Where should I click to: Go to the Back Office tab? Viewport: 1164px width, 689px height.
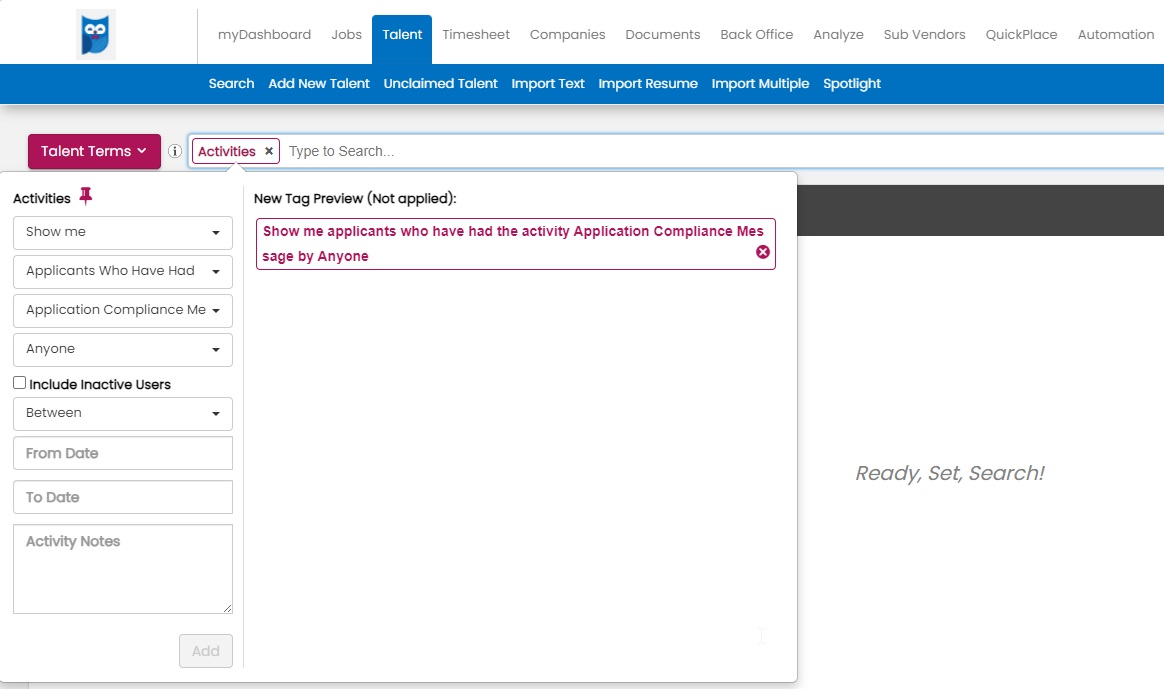coord(756,34)
